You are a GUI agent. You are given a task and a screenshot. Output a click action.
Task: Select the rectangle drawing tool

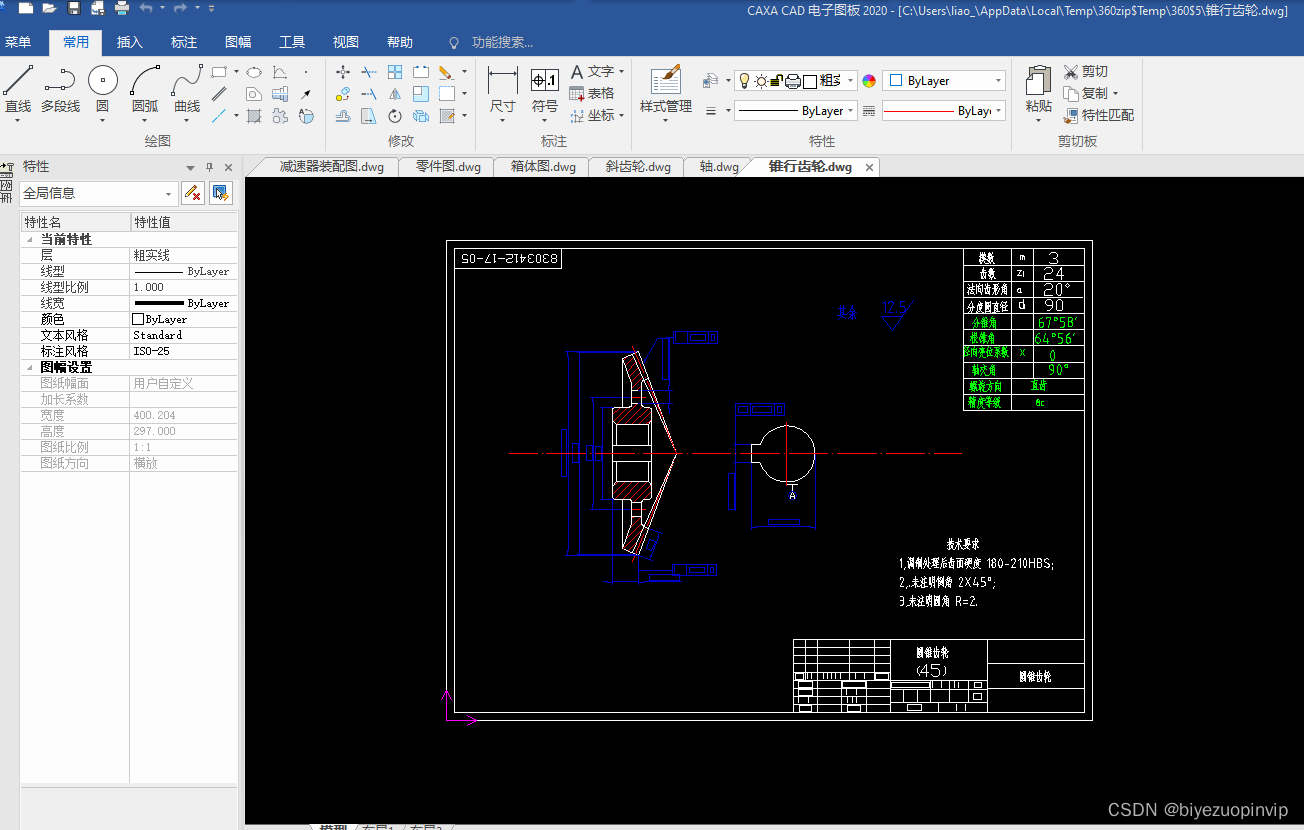[219, 72]
